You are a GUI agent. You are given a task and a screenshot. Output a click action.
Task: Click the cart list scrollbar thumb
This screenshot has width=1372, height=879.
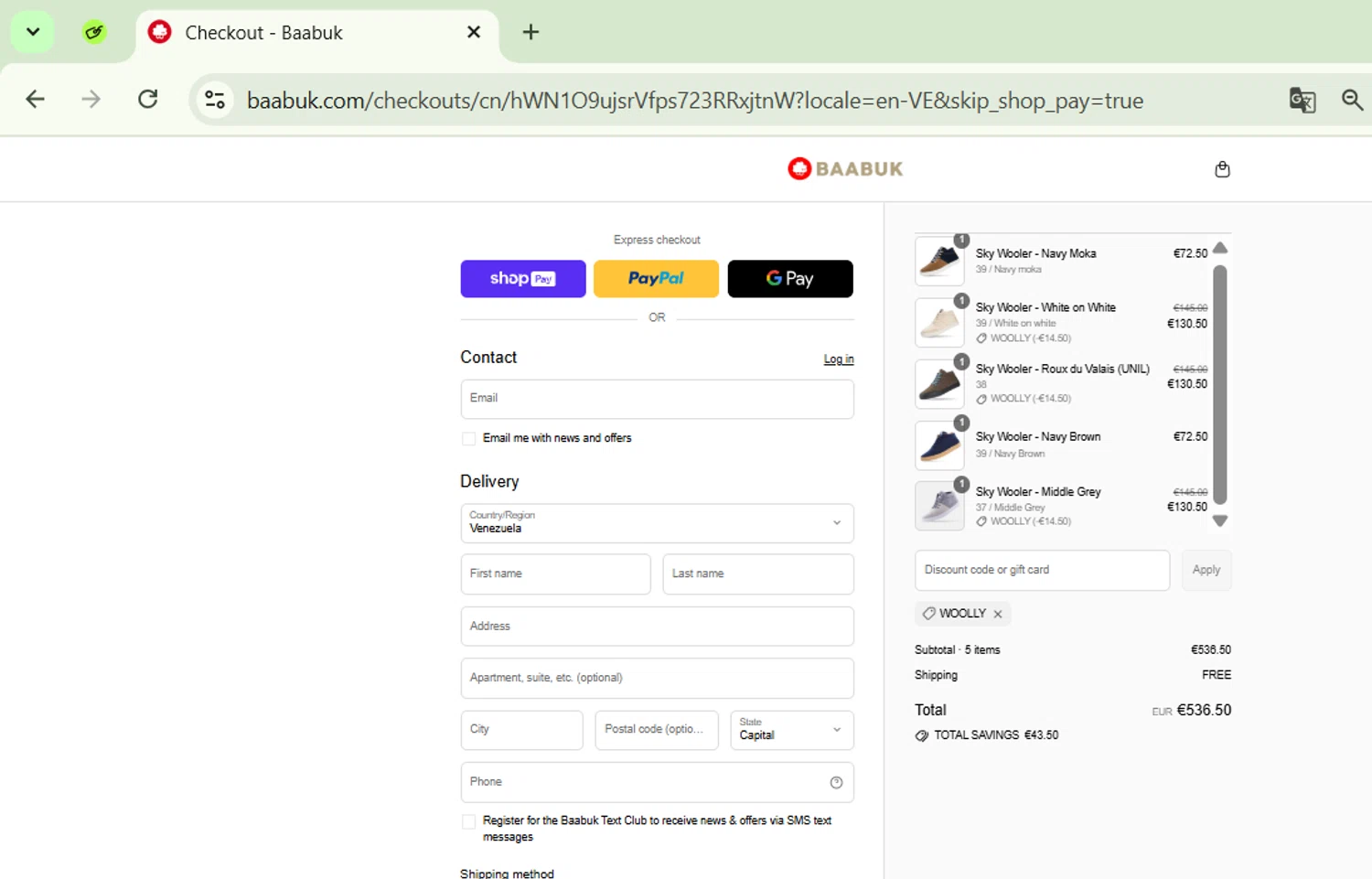(x=1220, y=385)
